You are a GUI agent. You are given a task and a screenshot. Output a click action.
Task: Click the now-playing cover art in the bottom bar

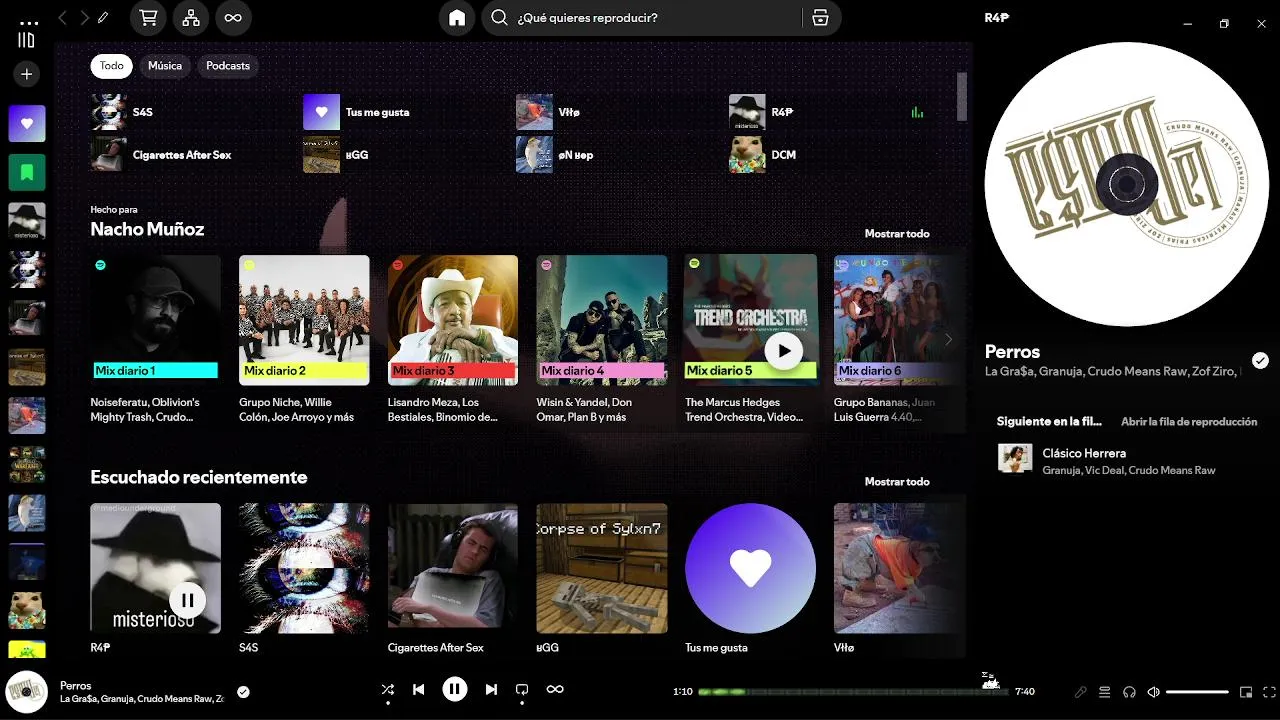(27, 692)
